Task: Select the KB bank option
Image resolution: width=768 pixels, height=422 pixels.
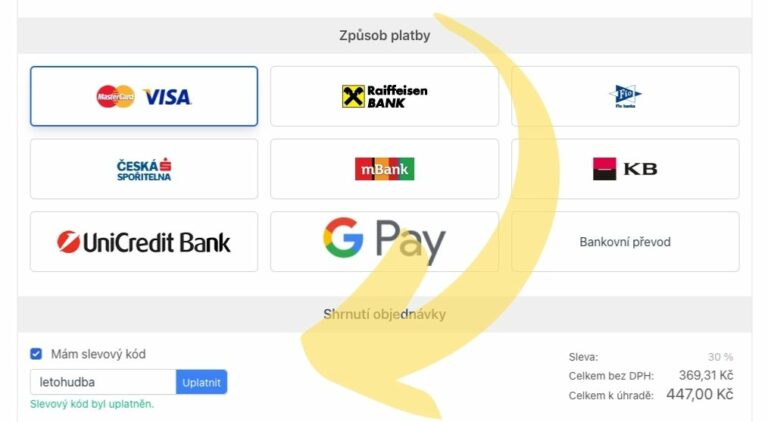Action: pyautogui.click(x=625, y=169)
